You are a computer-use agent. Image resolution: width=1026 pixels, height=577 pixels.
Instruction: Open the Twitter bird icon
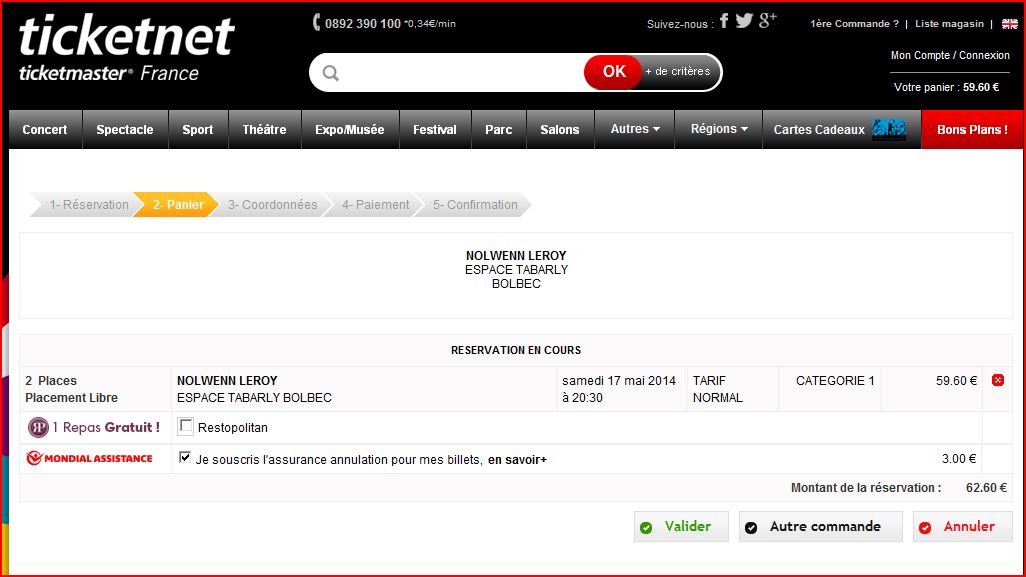(744, 21)
